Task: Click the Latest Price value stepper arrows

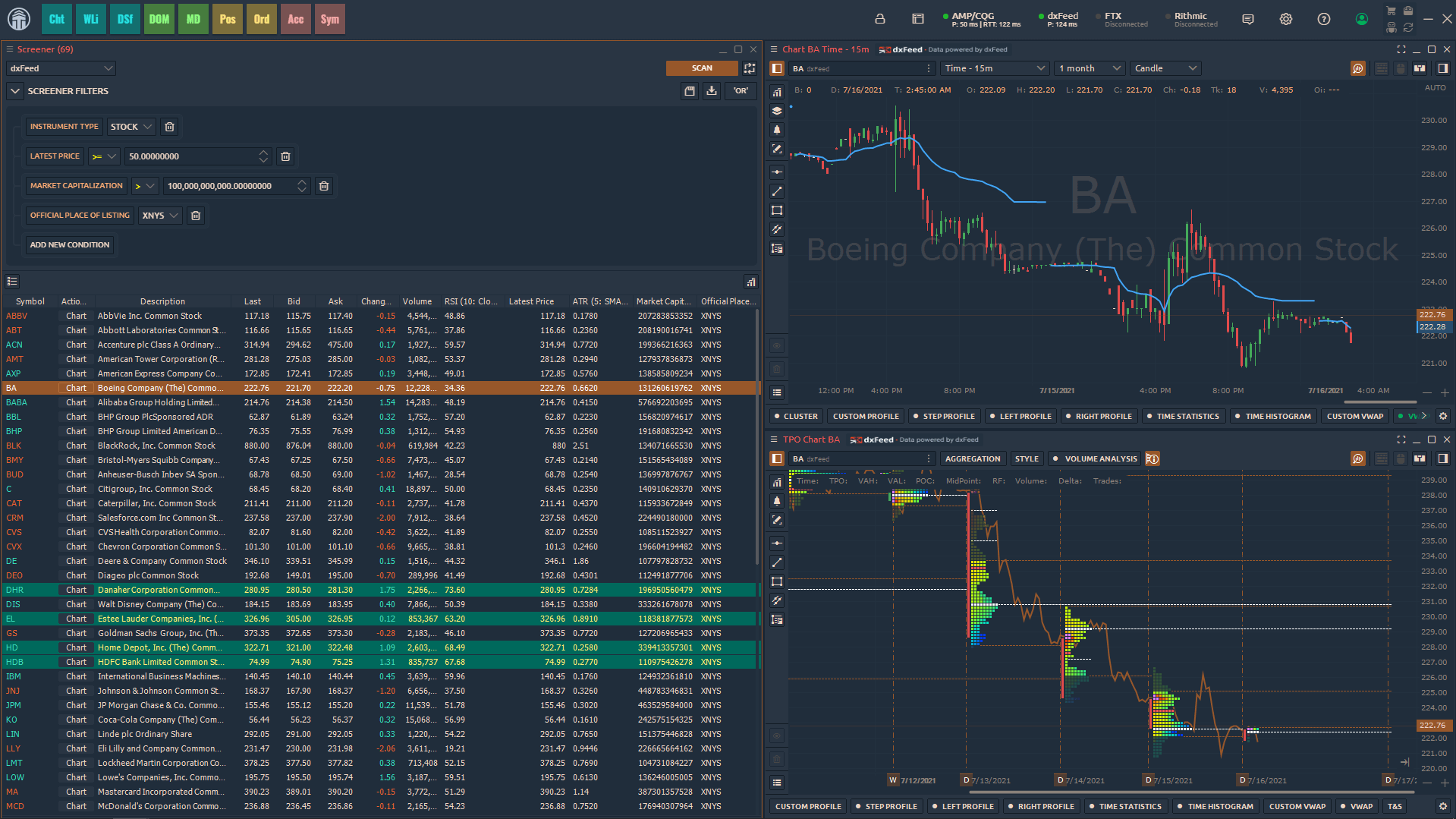Action: coord(263,156)
